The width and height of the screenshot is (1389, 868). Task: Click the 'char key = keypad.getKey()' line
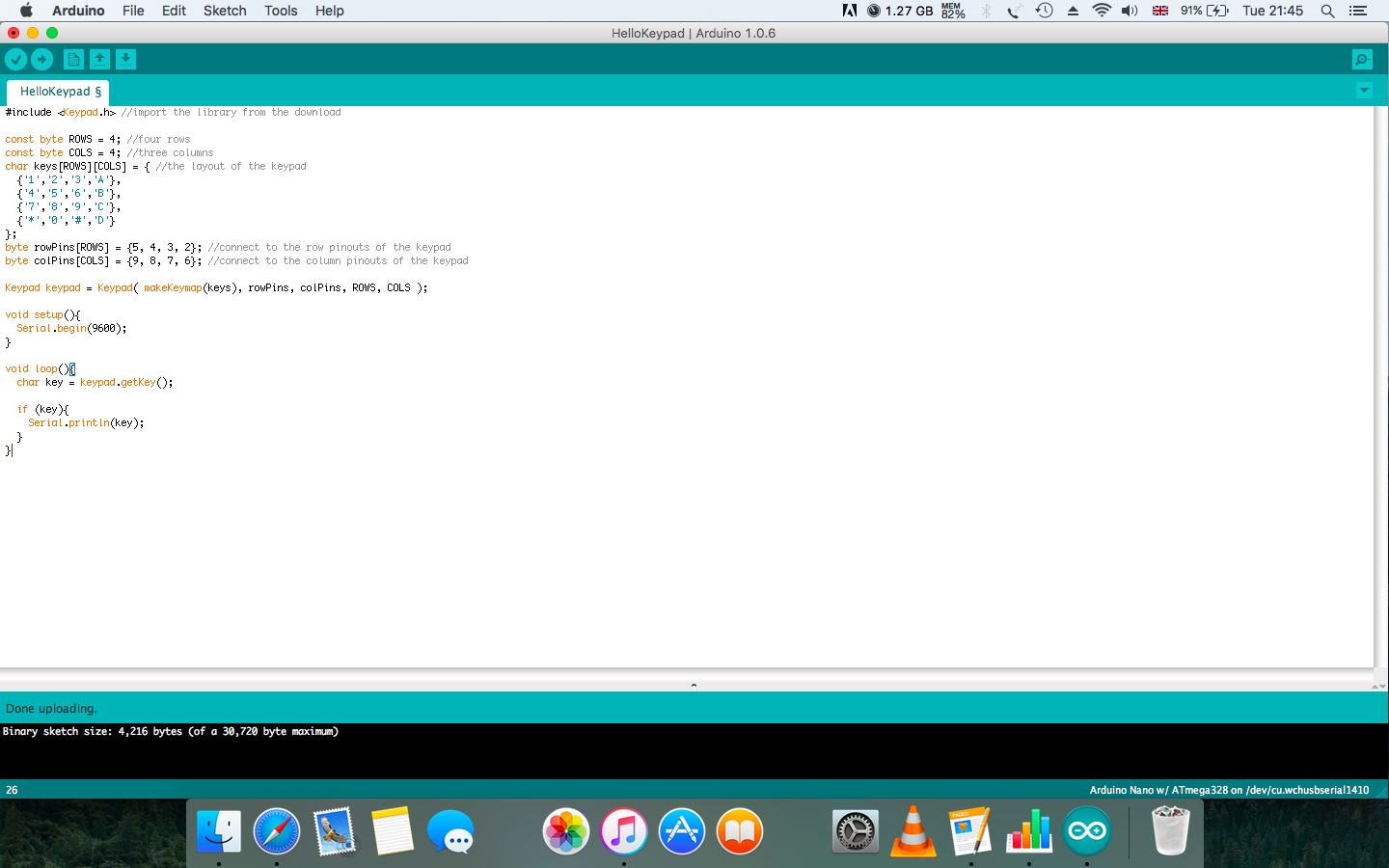pyautogui.click(x=95, y=382)
